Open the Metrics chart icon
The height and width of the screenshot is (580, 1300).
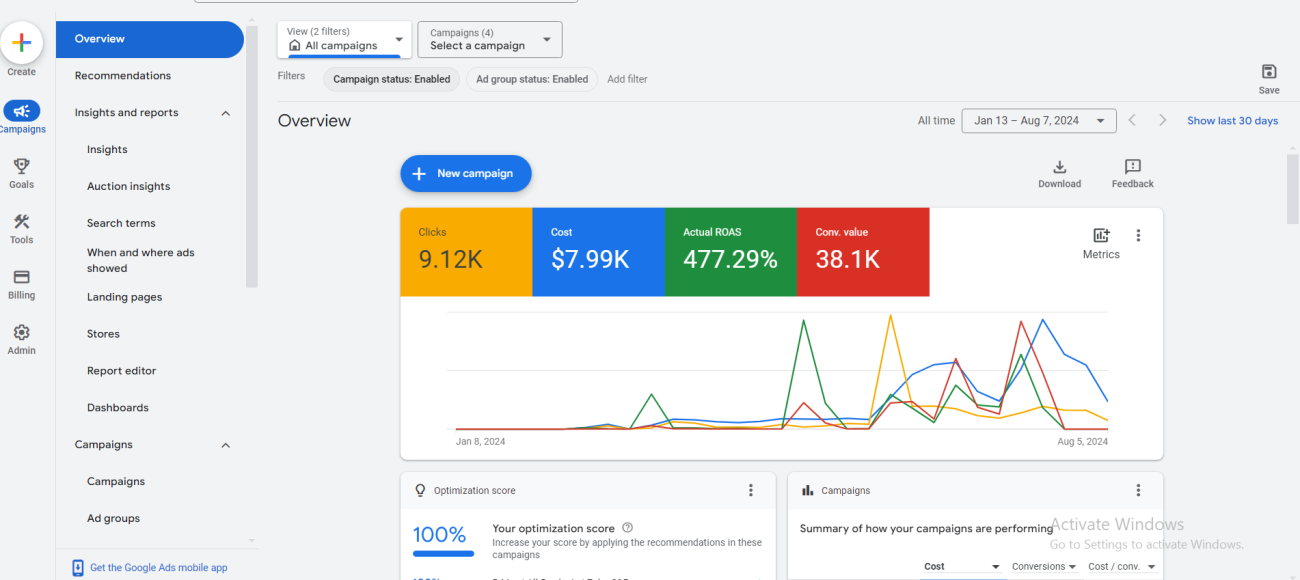[x=1101, y=236]
